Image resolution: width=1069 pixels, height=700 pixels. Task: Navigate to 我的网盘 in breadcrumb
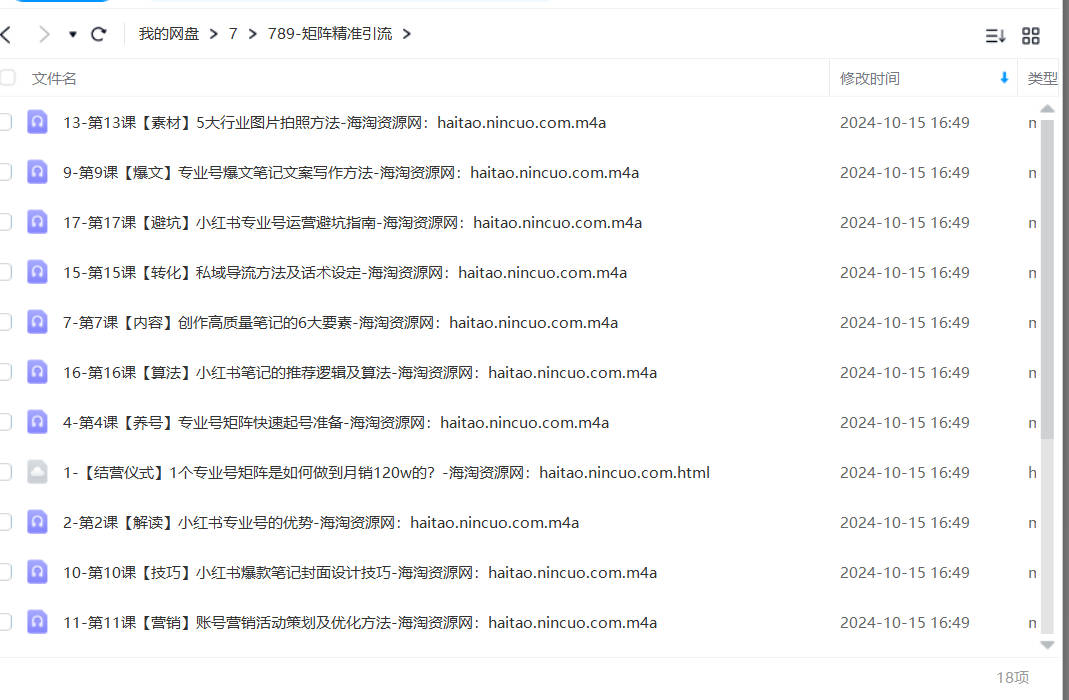(x=168, y=34)
